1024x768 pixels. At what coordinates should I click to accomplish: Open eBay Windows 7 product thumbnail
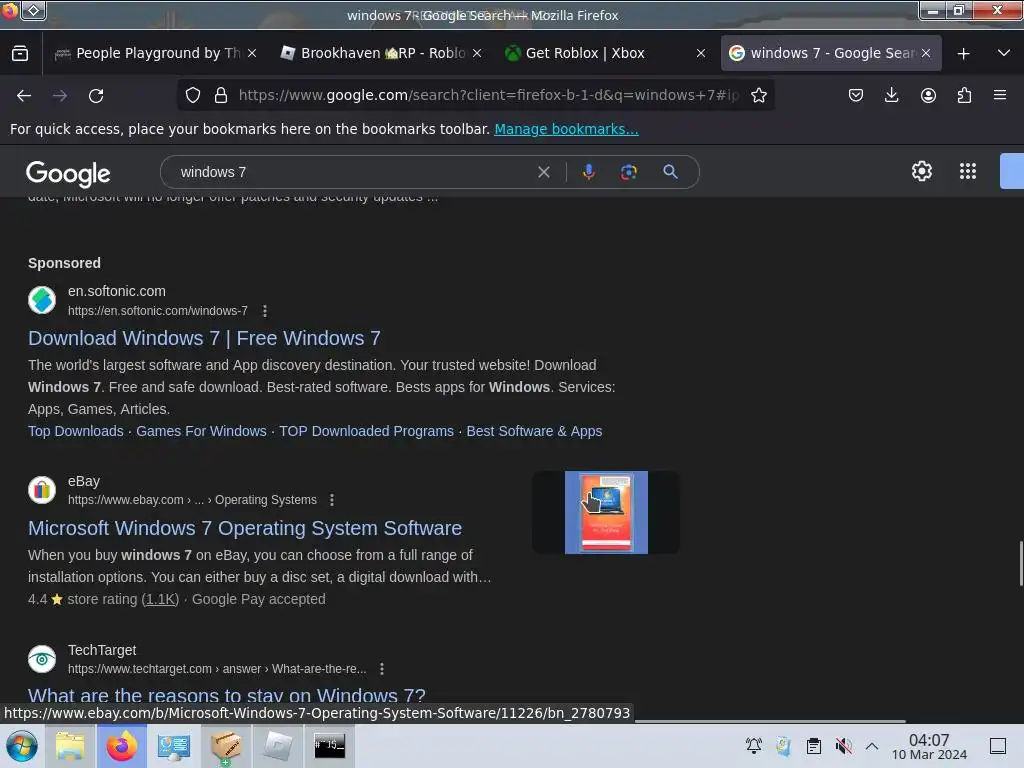tap(606, 513)
